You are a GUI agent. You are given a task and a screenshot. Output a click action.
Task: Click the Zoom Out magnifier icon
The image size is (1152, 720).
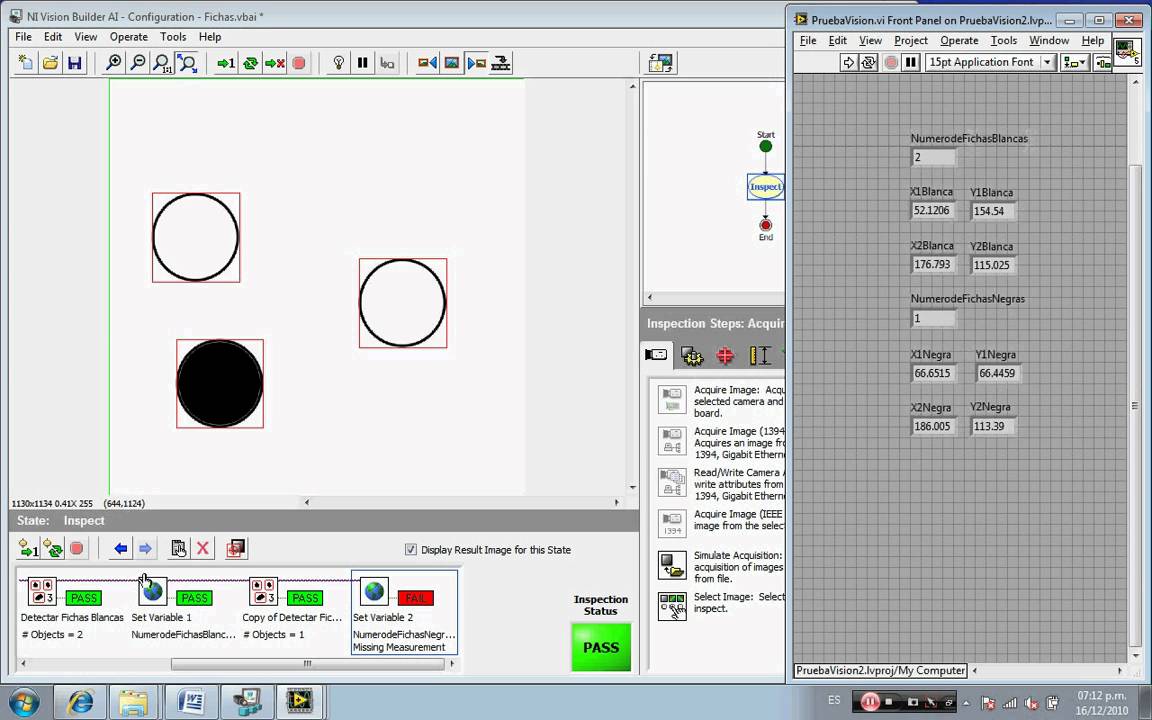click(137, 63)
